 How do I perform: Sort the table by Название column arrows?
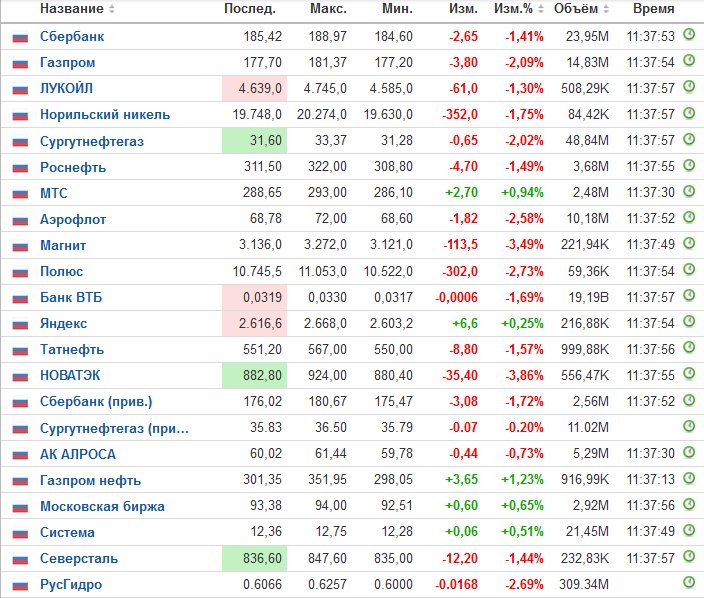coord(111,9)
